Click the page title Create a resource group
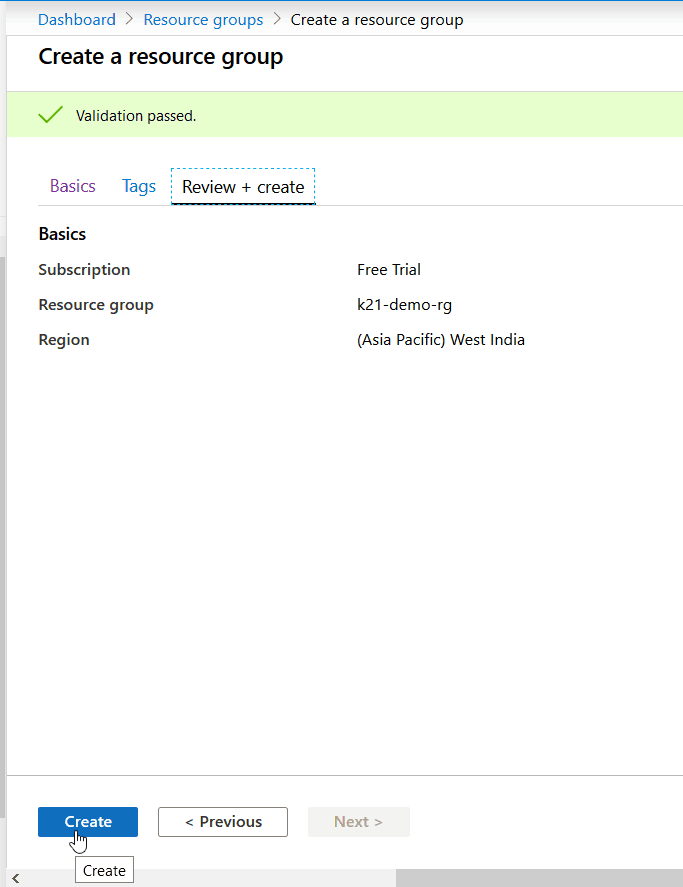 click(x=160, y=56)
